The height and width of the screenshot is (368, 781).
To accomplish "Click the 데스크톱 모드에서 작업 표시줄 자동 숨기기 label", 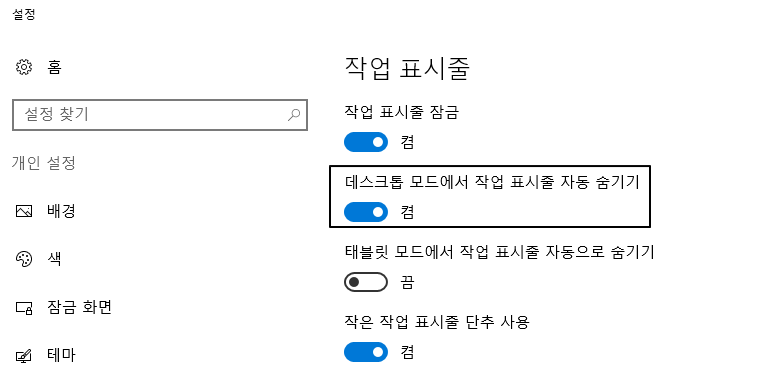I will point(492,182).
